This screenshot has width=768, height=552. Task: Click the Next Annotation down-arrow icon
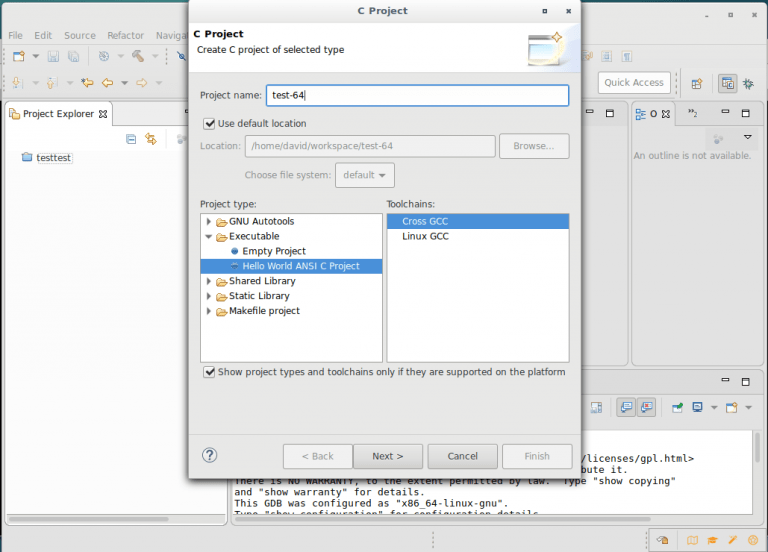(17, 83)
